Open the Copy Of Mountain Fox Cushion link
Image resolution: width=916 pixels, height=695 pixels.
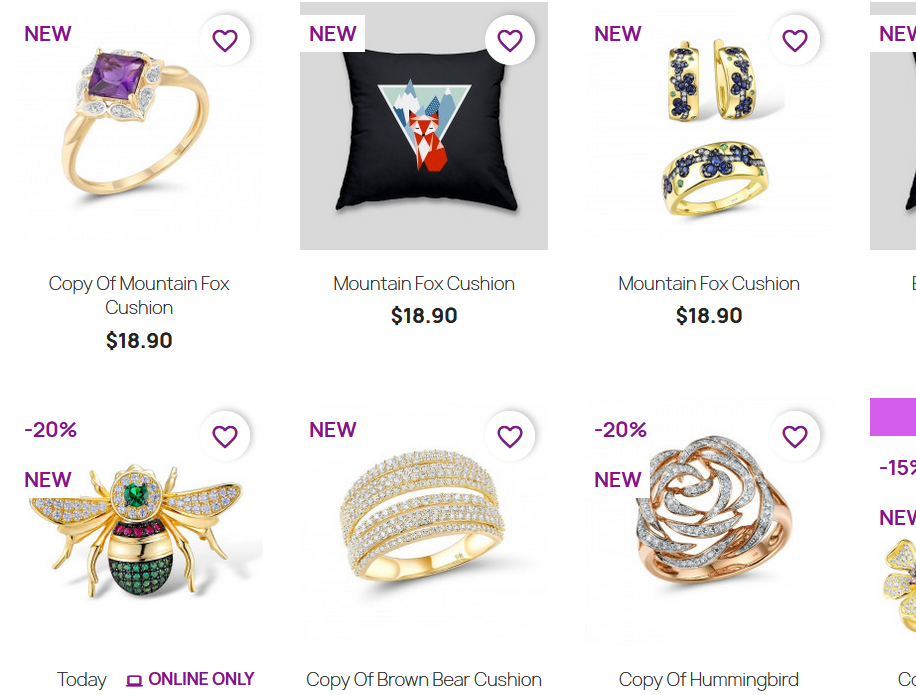point(139,296)
